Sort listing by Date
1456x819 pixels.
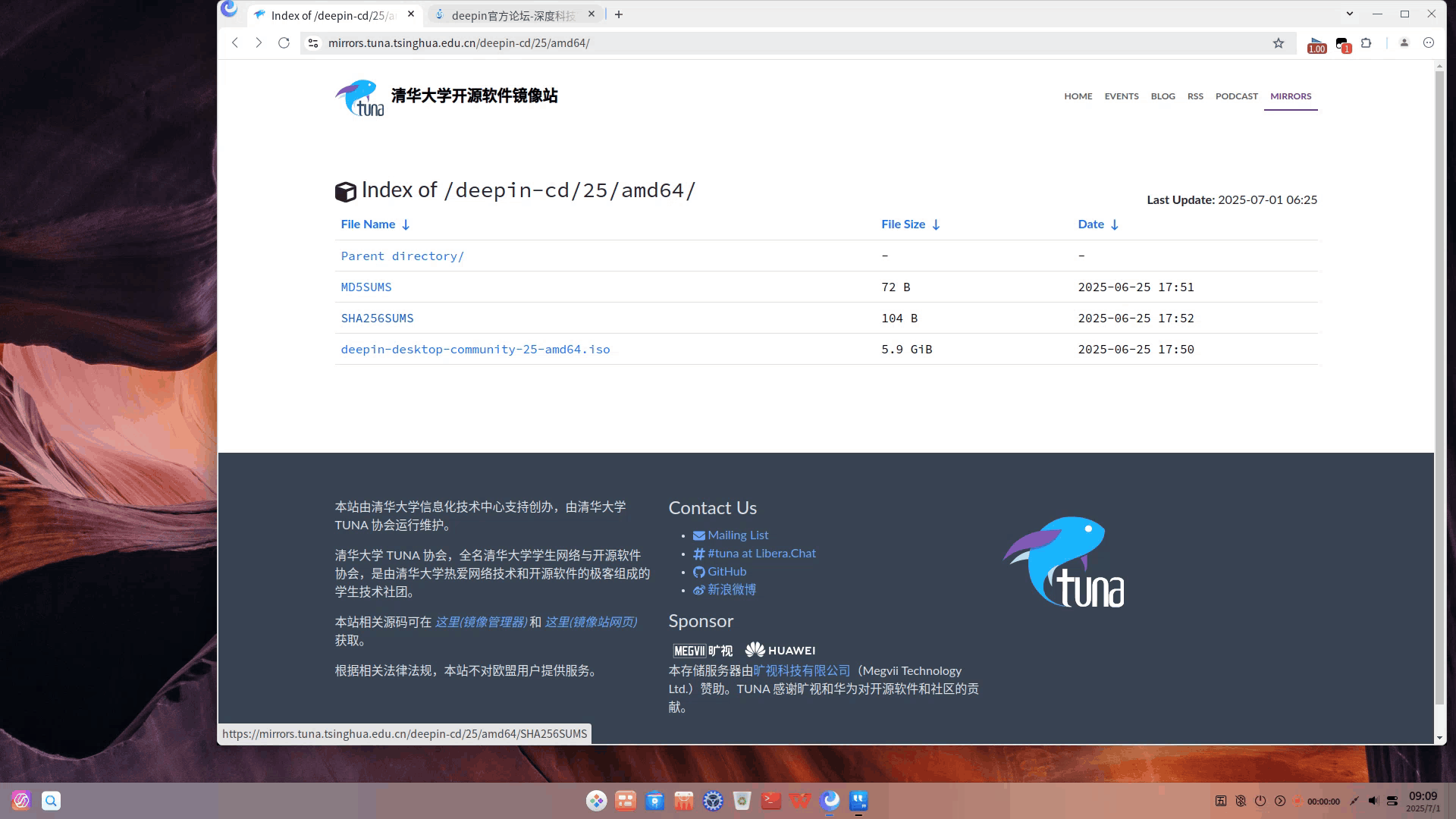[1098, 224]
